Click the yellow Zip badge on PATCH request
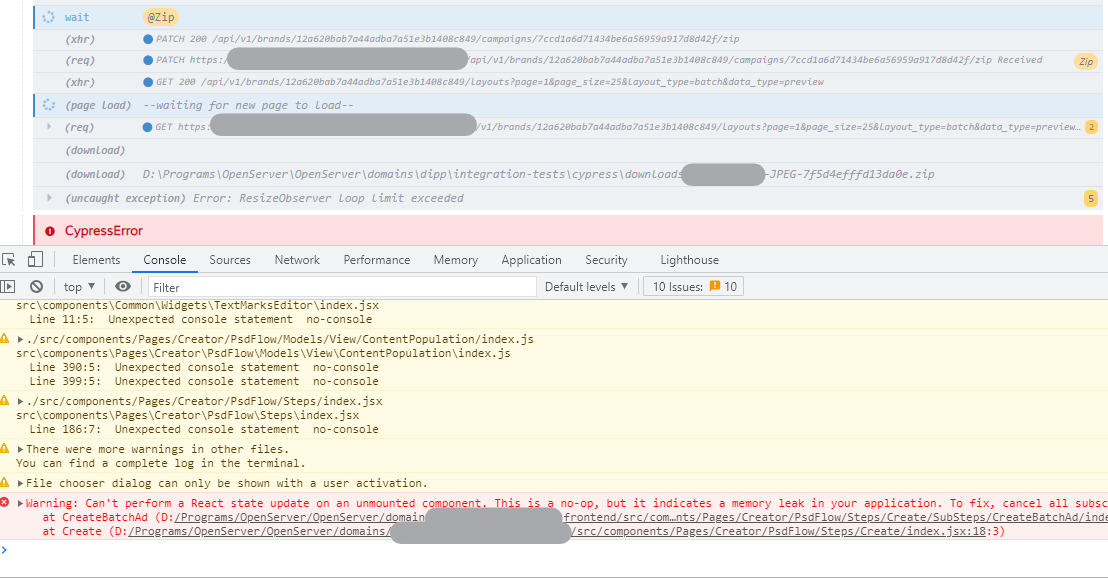The width and height of the screenshot is (1108, 580). pyautogui.click(x=1086, y=60)
